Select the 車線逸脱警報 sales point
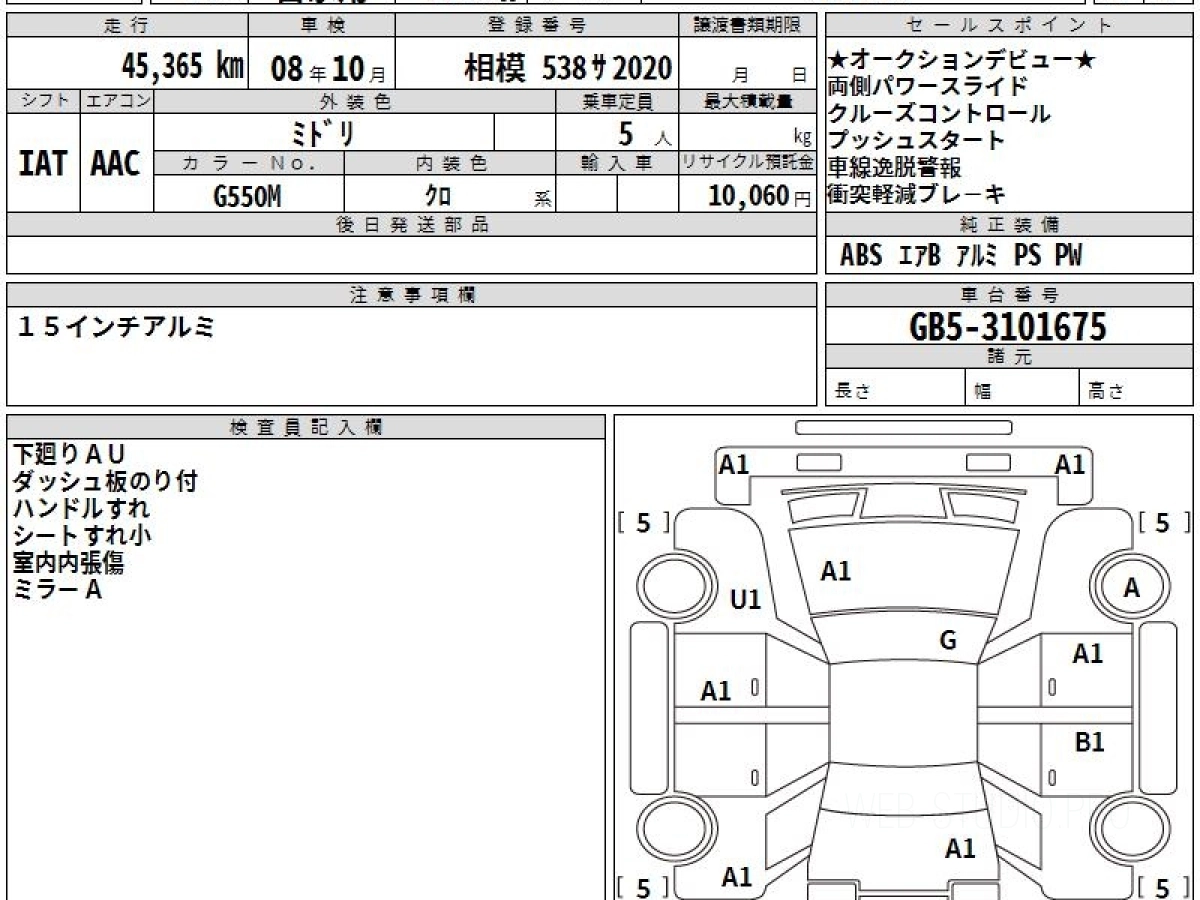1200x900 pixels. tap(895, 167)
